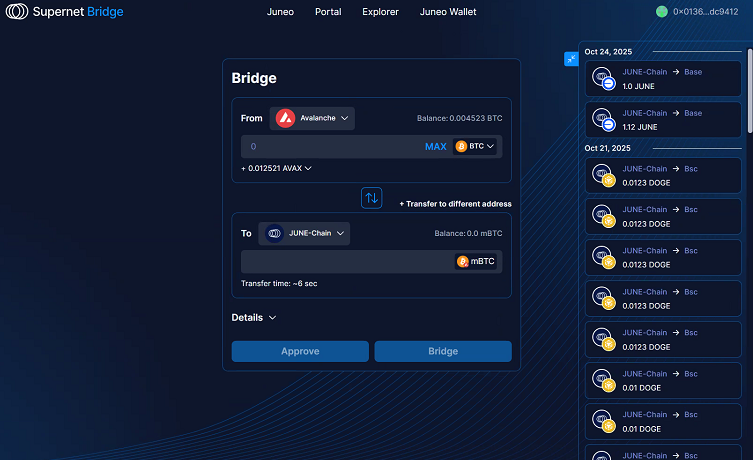753x460 pixels.
Task: Click the history panel scrollbar
Action: (750, 91)
